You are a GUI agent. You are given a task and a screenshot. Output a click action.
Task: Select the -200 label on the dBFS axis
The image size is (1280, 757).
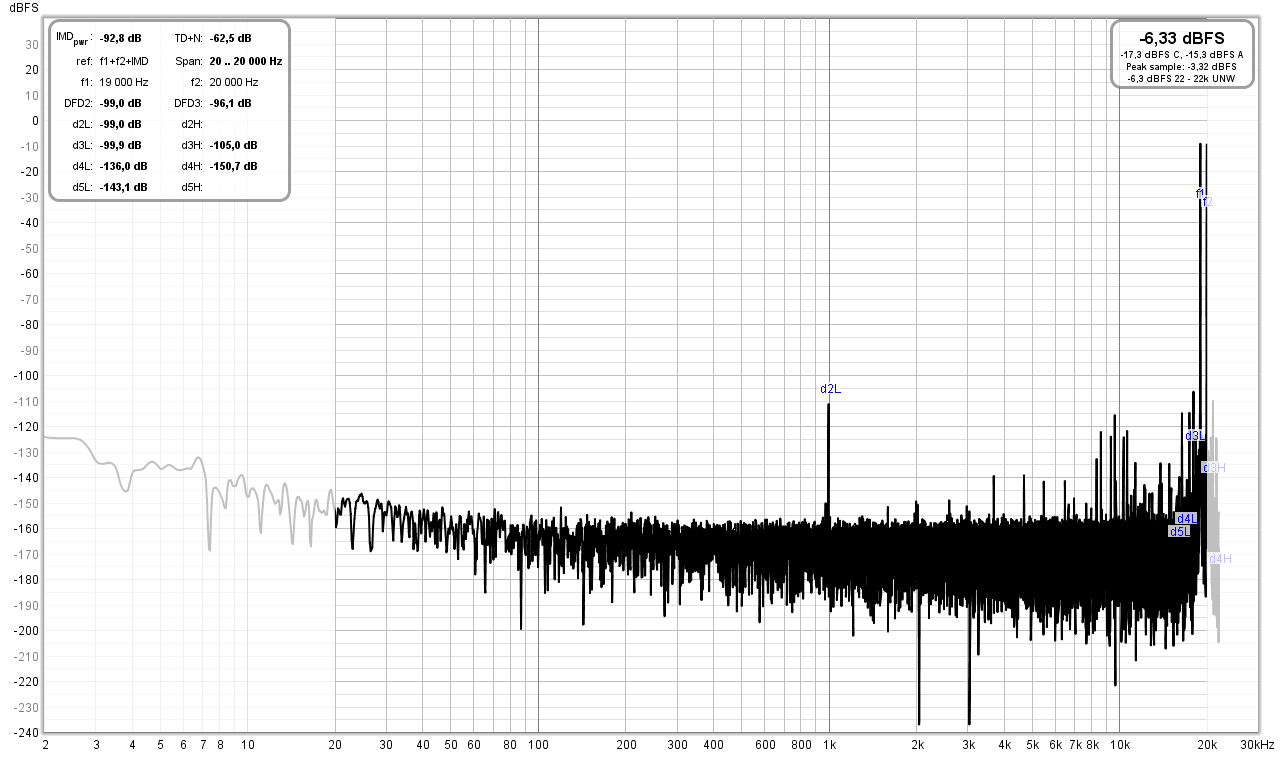[x=27, y=630]
